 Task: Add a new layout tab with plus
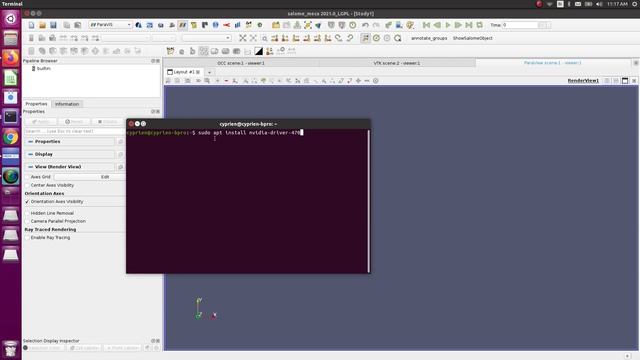coord(209,72)
